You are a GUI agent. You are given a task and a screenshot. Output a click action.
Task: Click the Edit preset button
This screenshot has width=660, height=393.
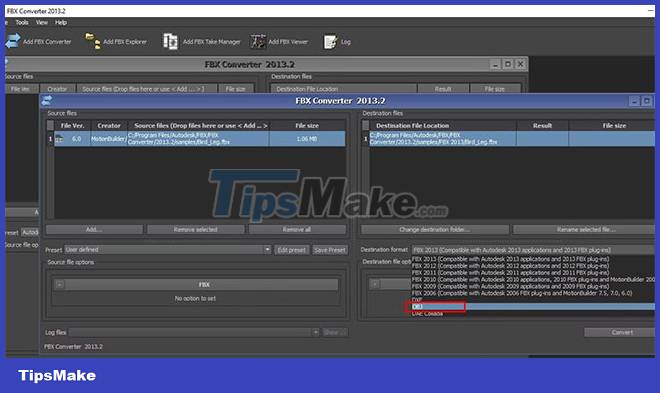[291, 250]
